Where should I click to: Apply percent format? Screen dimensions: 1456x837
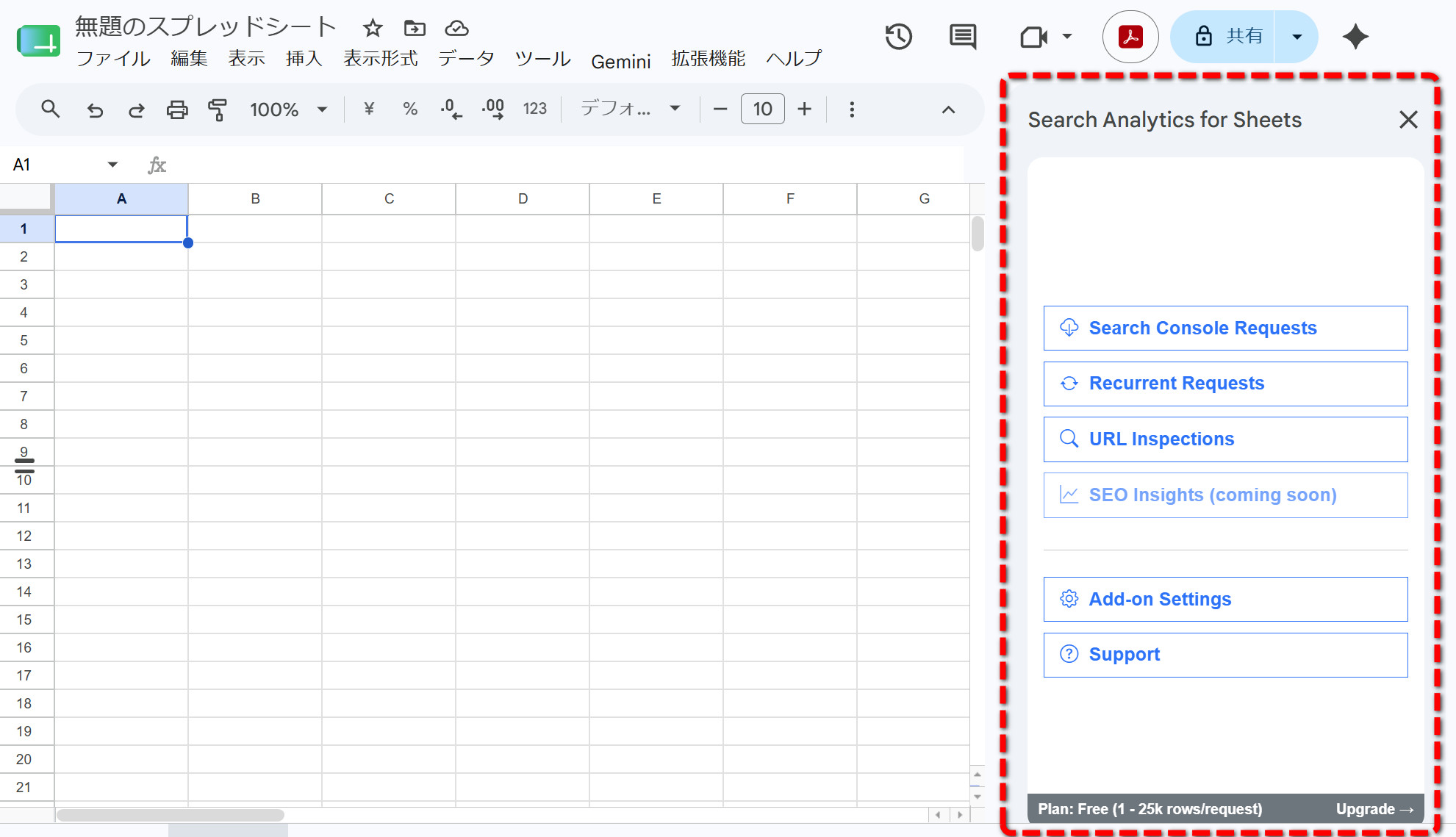(410, 109)
